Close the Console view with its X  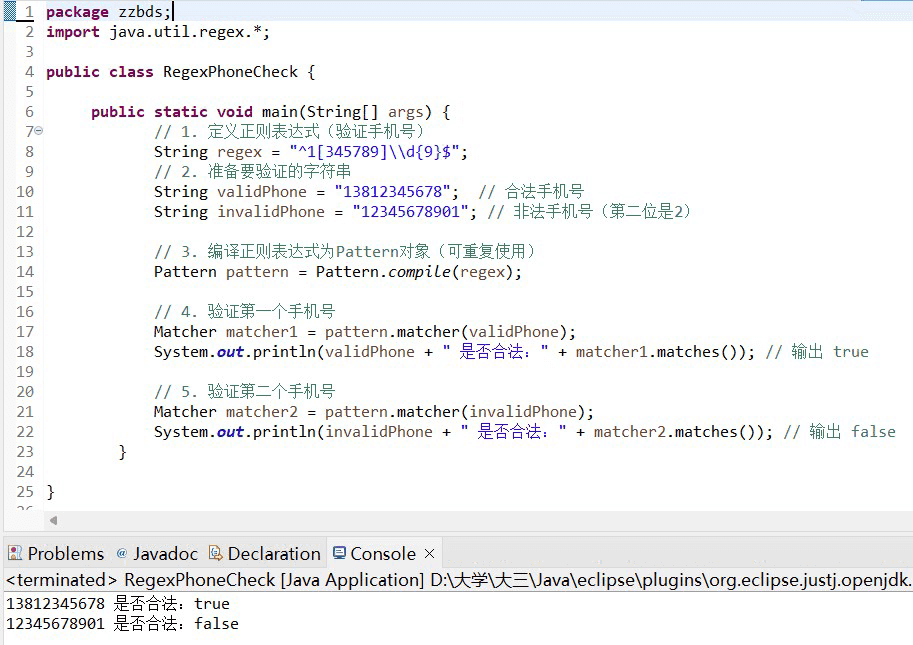coord(430,553)
